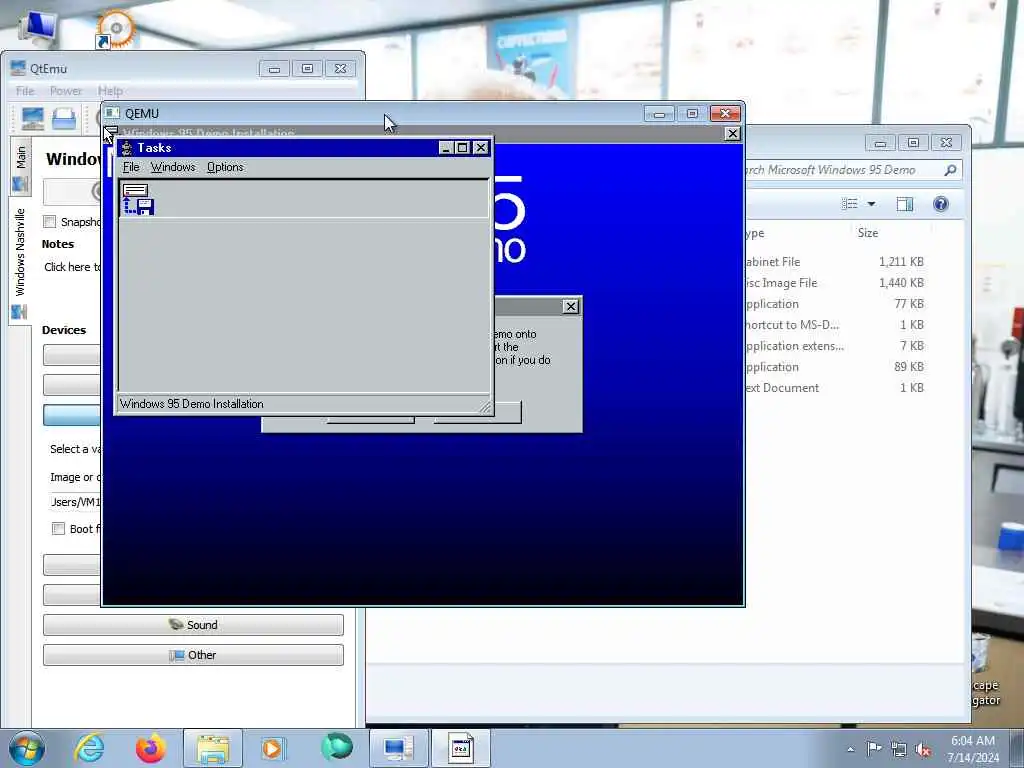Switch to the Main tab in QtEmu
Image resolution: width=1024 pixels, height=768 pixels.
click(x=20, y=166)
